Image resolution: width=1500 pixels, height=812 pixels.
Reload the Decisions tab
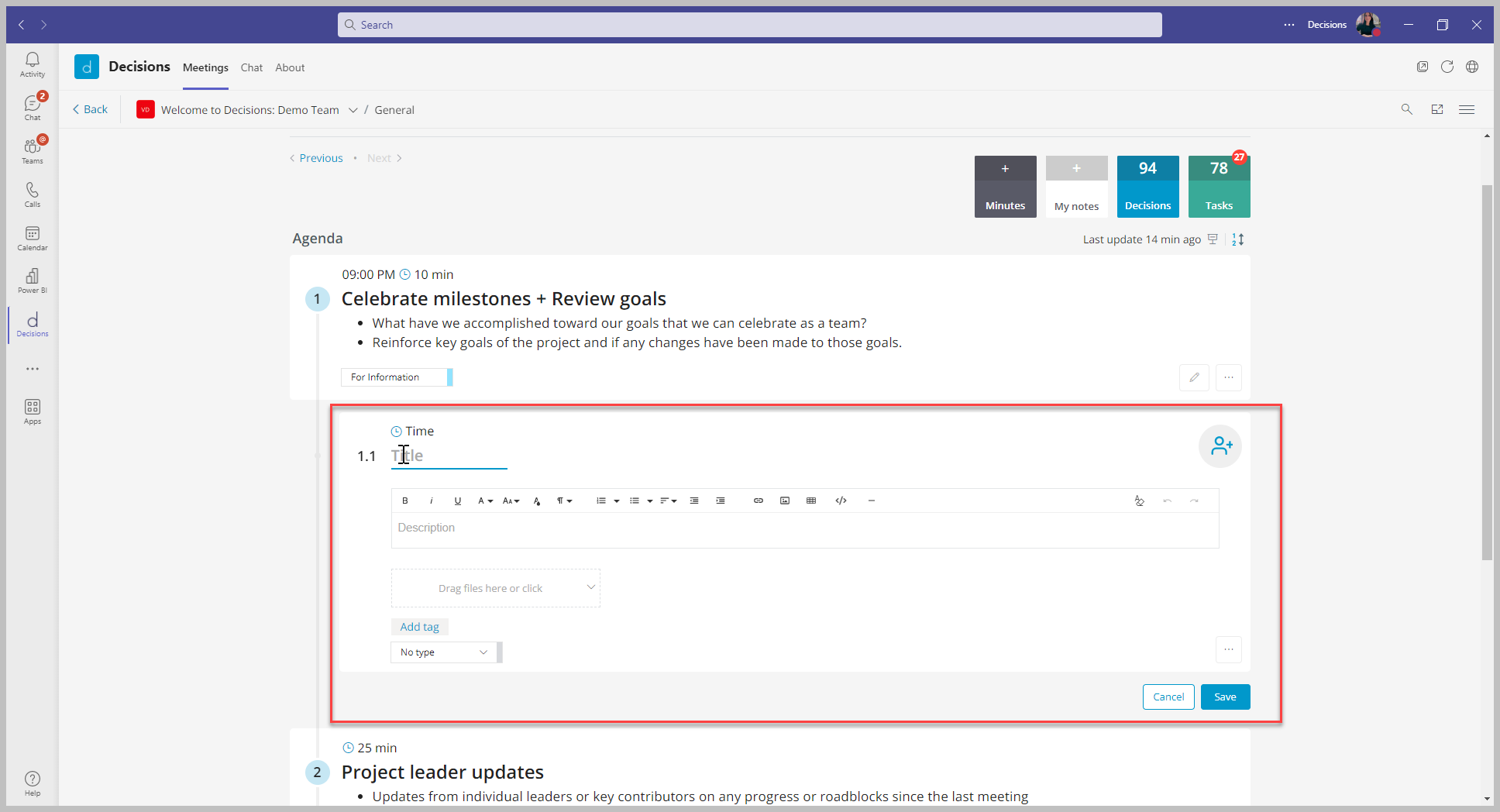coord(1447,67)
